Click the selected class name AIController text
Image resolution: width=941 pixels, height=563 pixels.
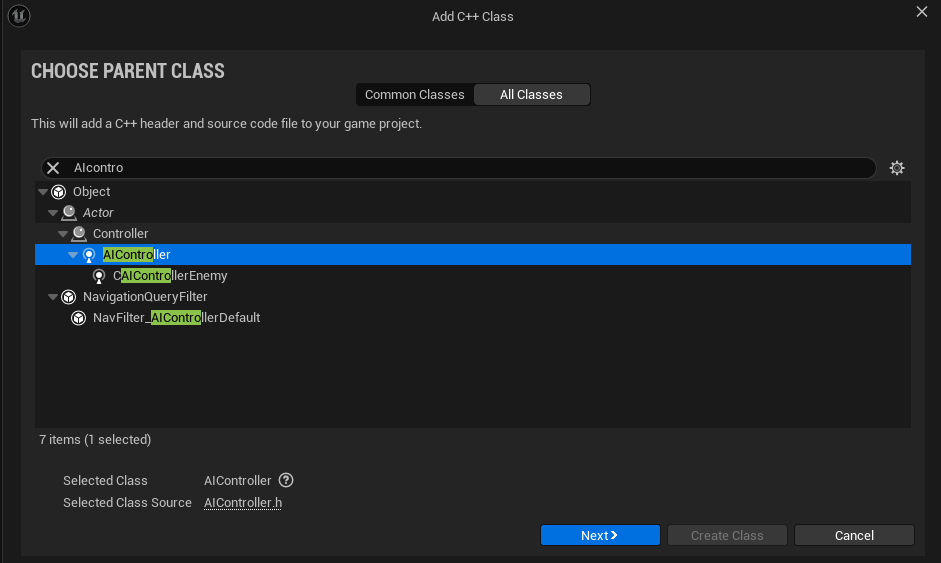tap(238, 481)
